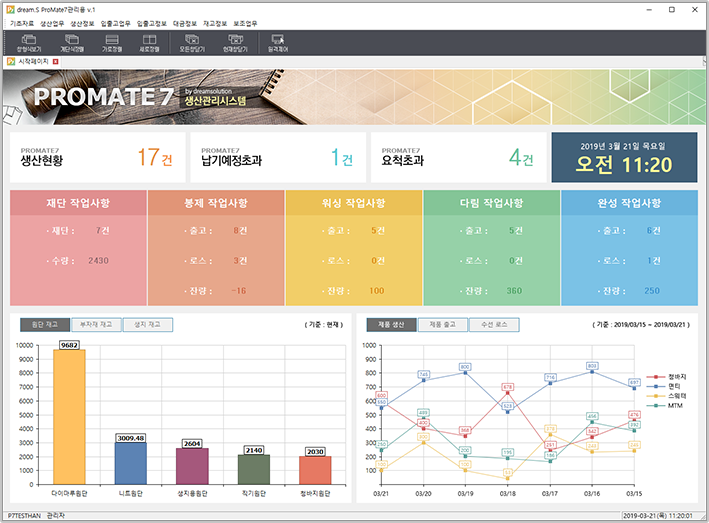Open the 보조업무 menu
709x523 pixels.
(246, 24)
